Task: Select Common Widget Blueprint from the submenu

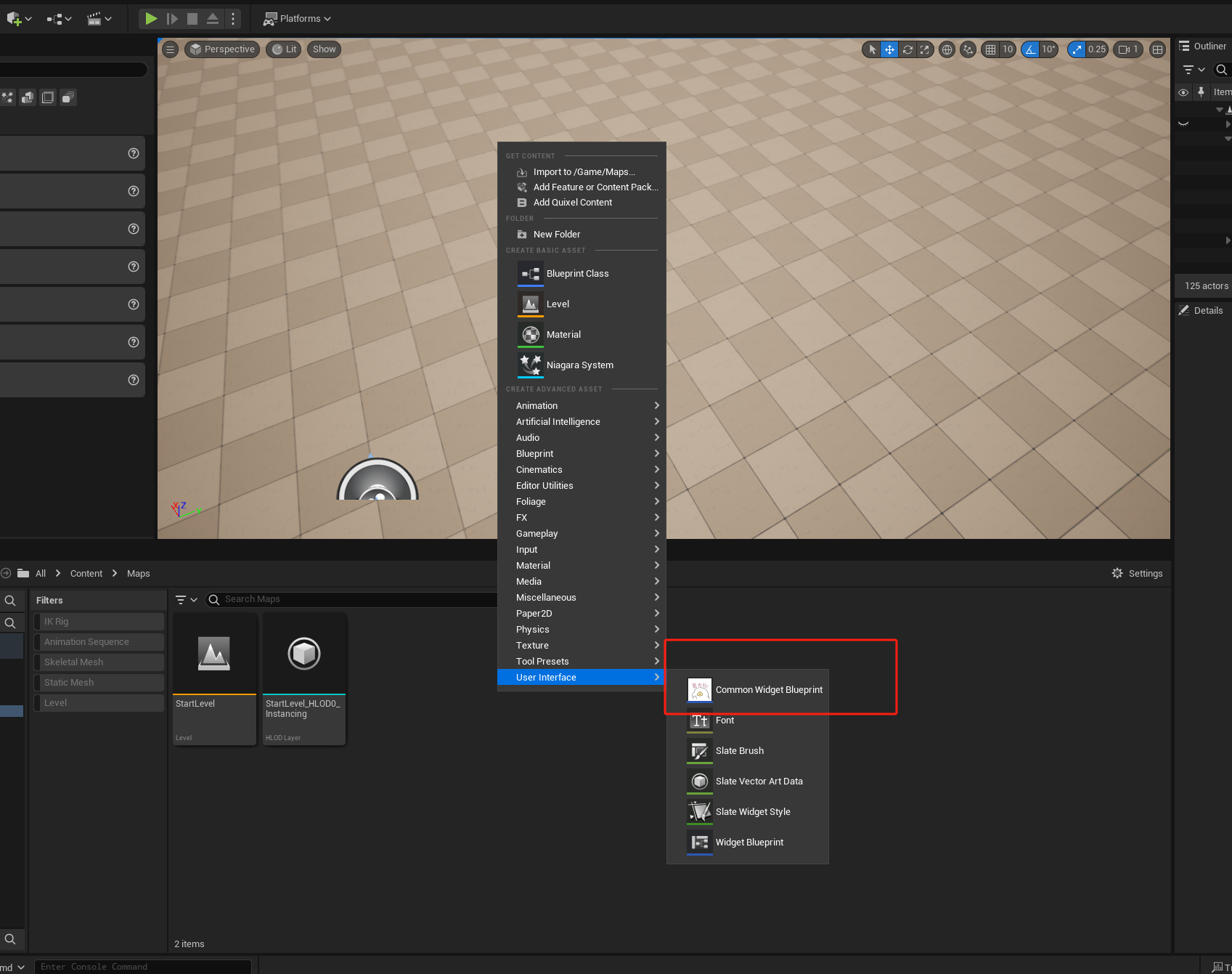Action: tap(769, 689)
